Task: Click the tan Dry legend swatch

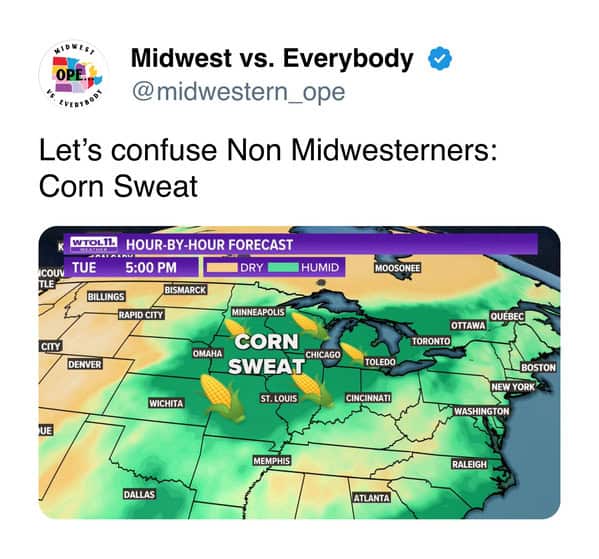Action: (x=222, y=267)
